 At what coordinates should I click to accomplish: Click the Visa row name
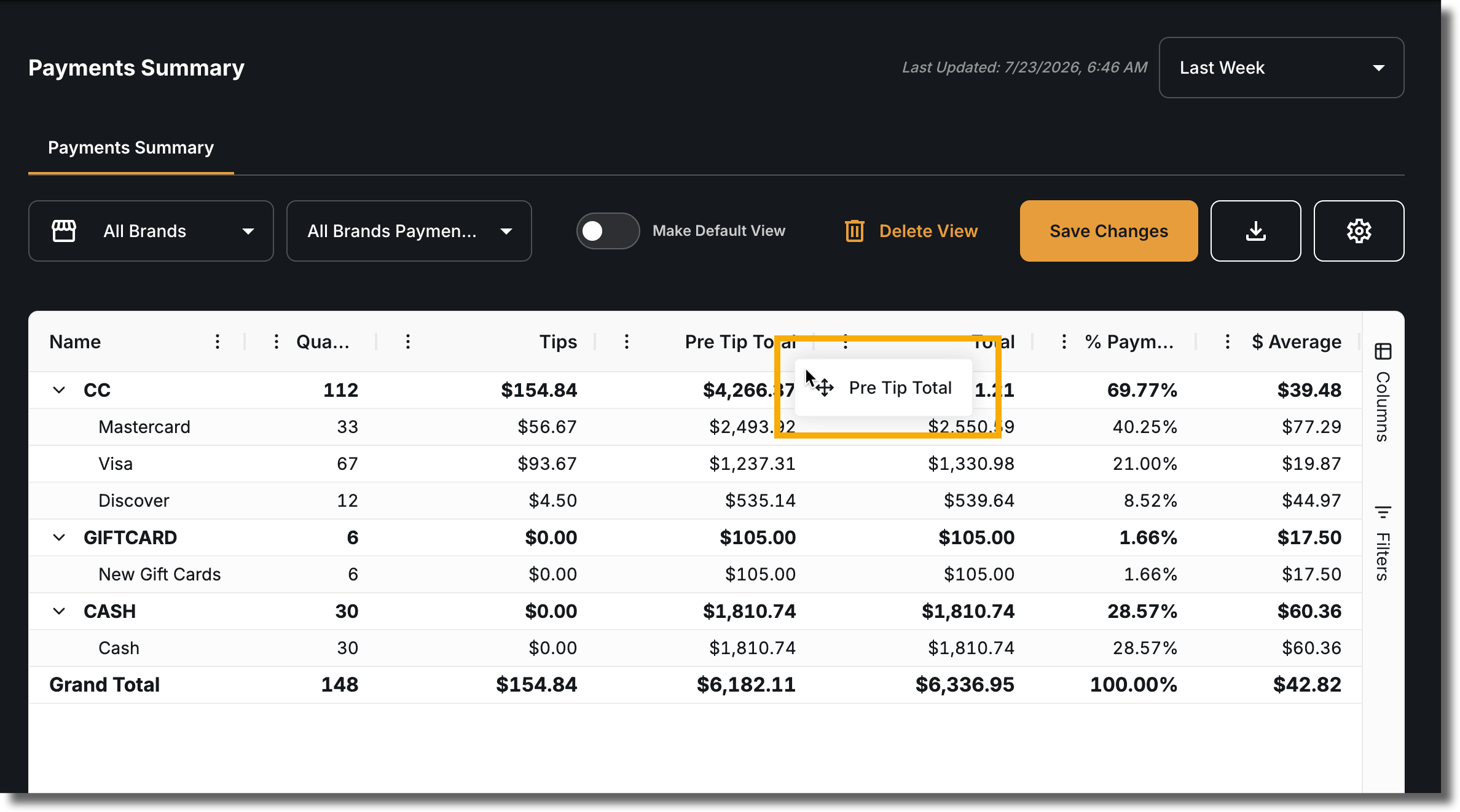pyautogui.click(x=116, y=464)
